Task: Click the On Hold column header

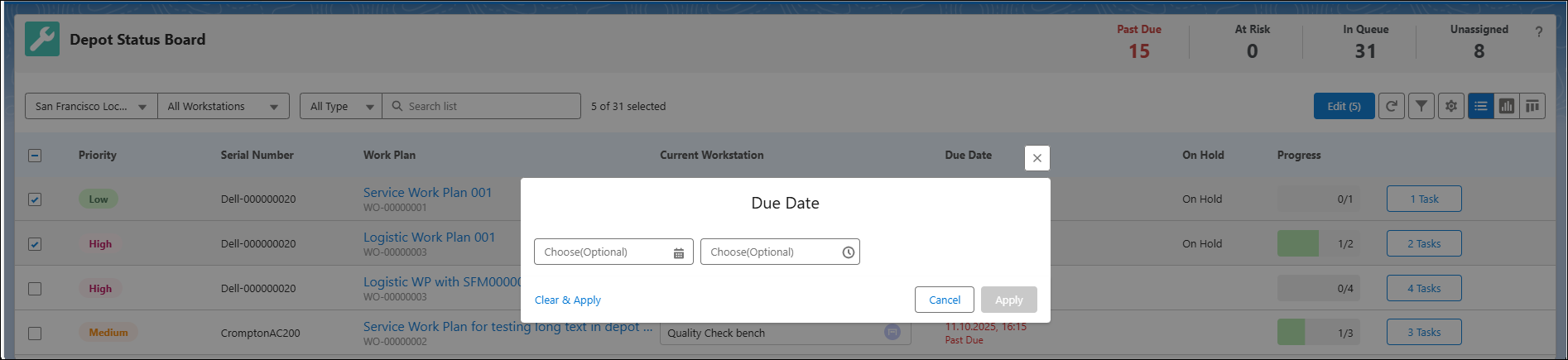Action: coord(1203,155)
